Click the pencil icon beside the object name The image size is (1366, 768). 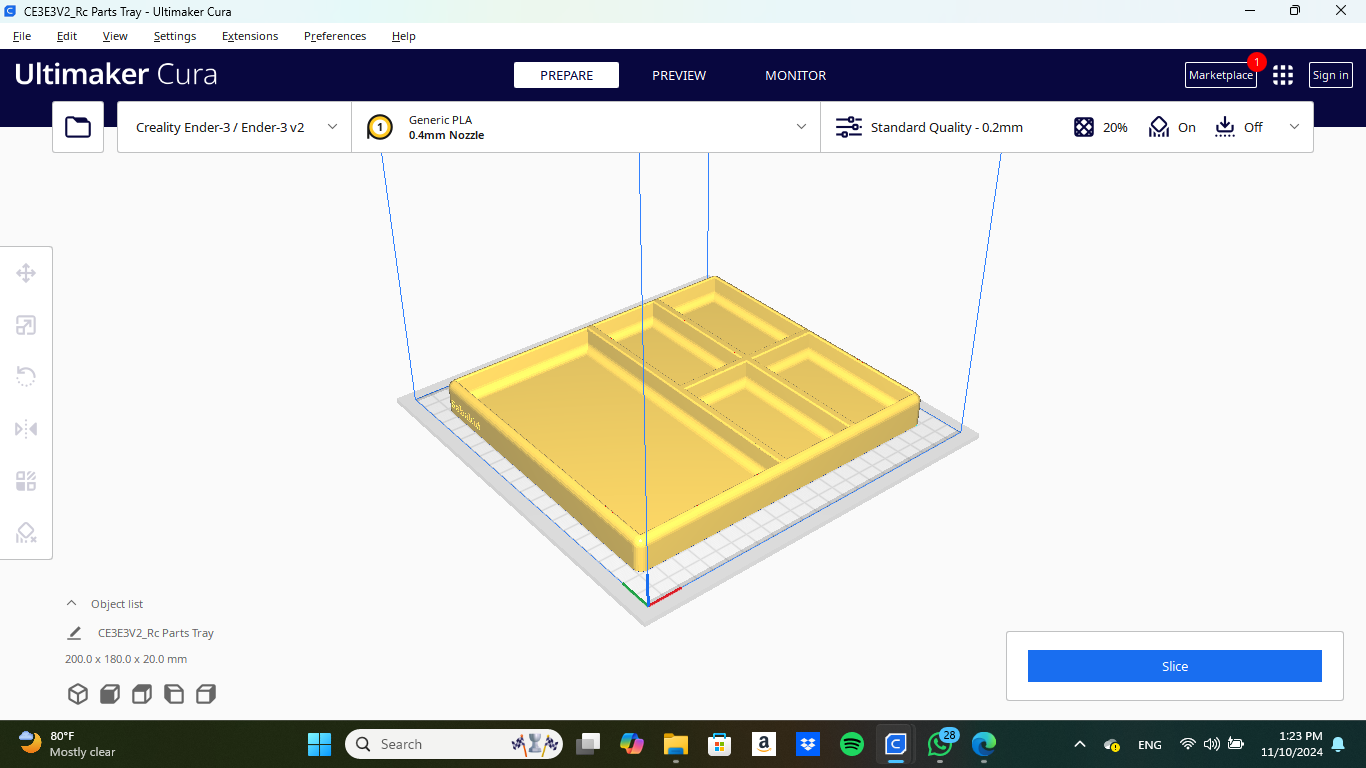pos(74,633)
